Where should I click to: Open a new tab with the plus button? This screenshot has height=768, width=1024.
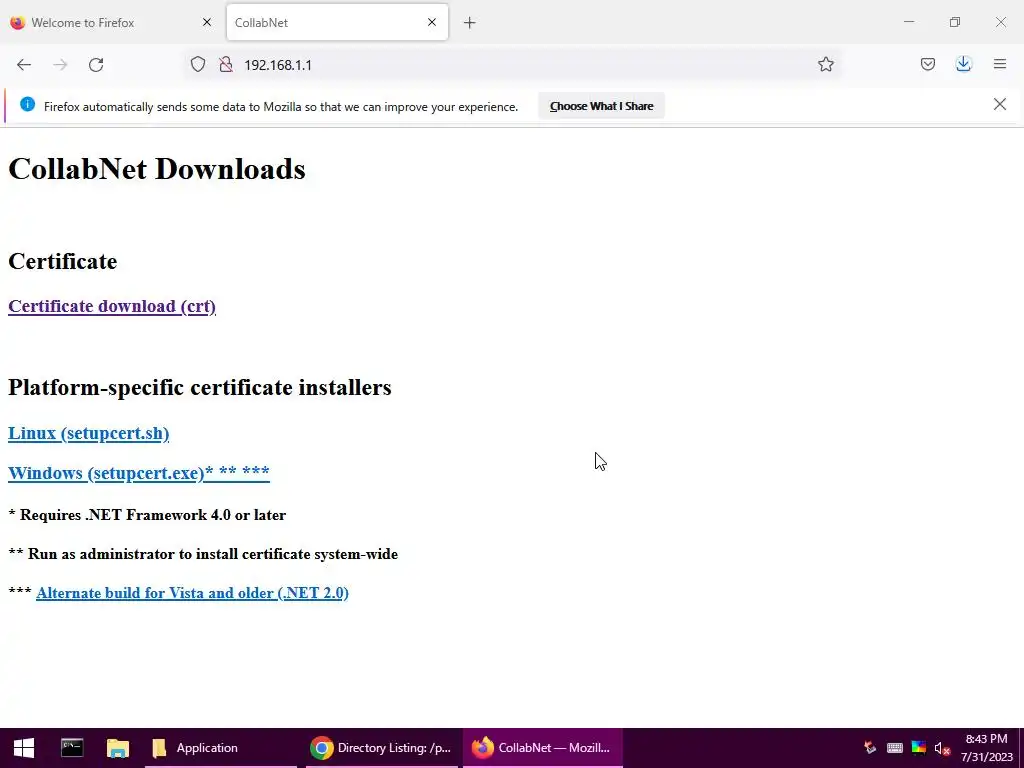470,23
